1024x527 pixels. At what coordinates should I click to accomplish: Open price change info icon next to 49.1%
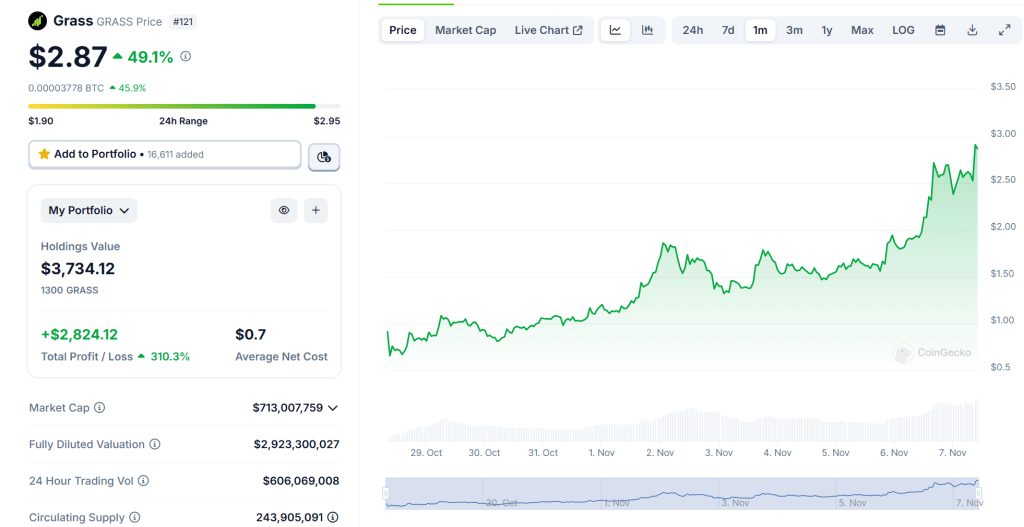coord(185,57)
